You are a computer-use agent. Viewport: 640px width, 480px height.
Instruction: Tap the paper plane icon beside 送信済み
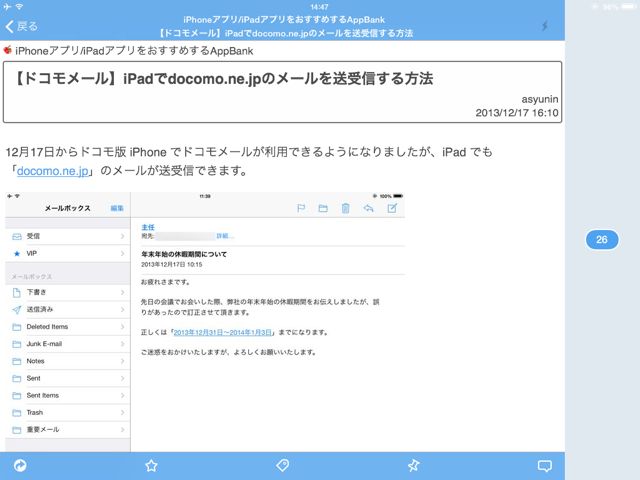coord(17,310)
